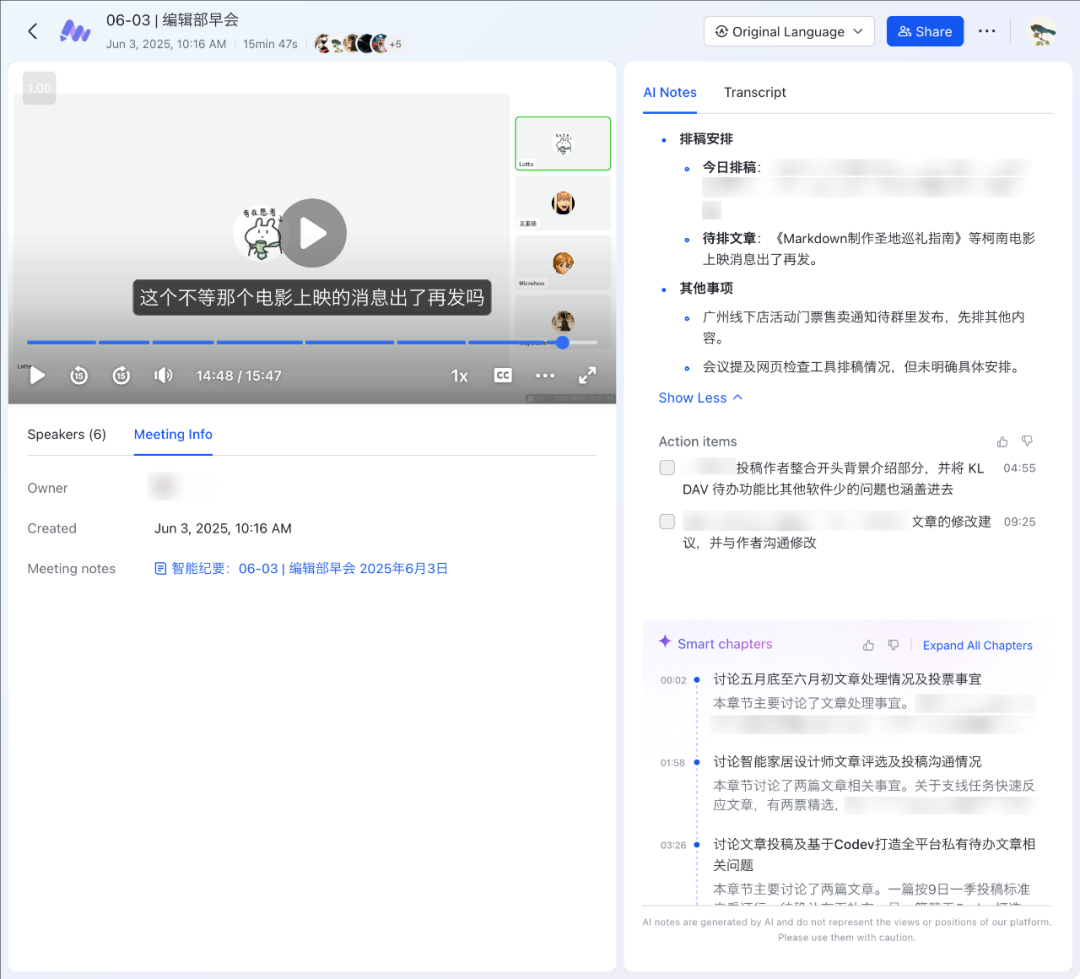Select the green-highlighted Lotta participant thumbnail

click(x=563, y=143)
